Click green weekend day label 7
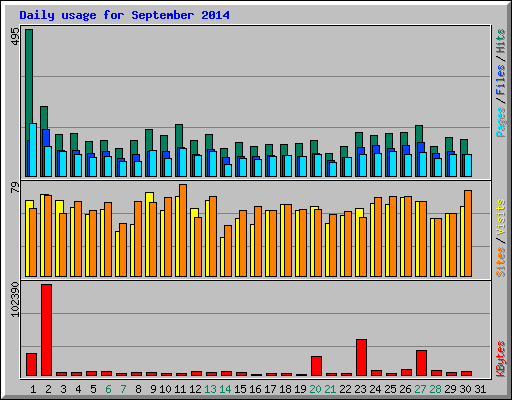Screen dimensions: 512x400 pyautogui.click(x=123, y=389)
